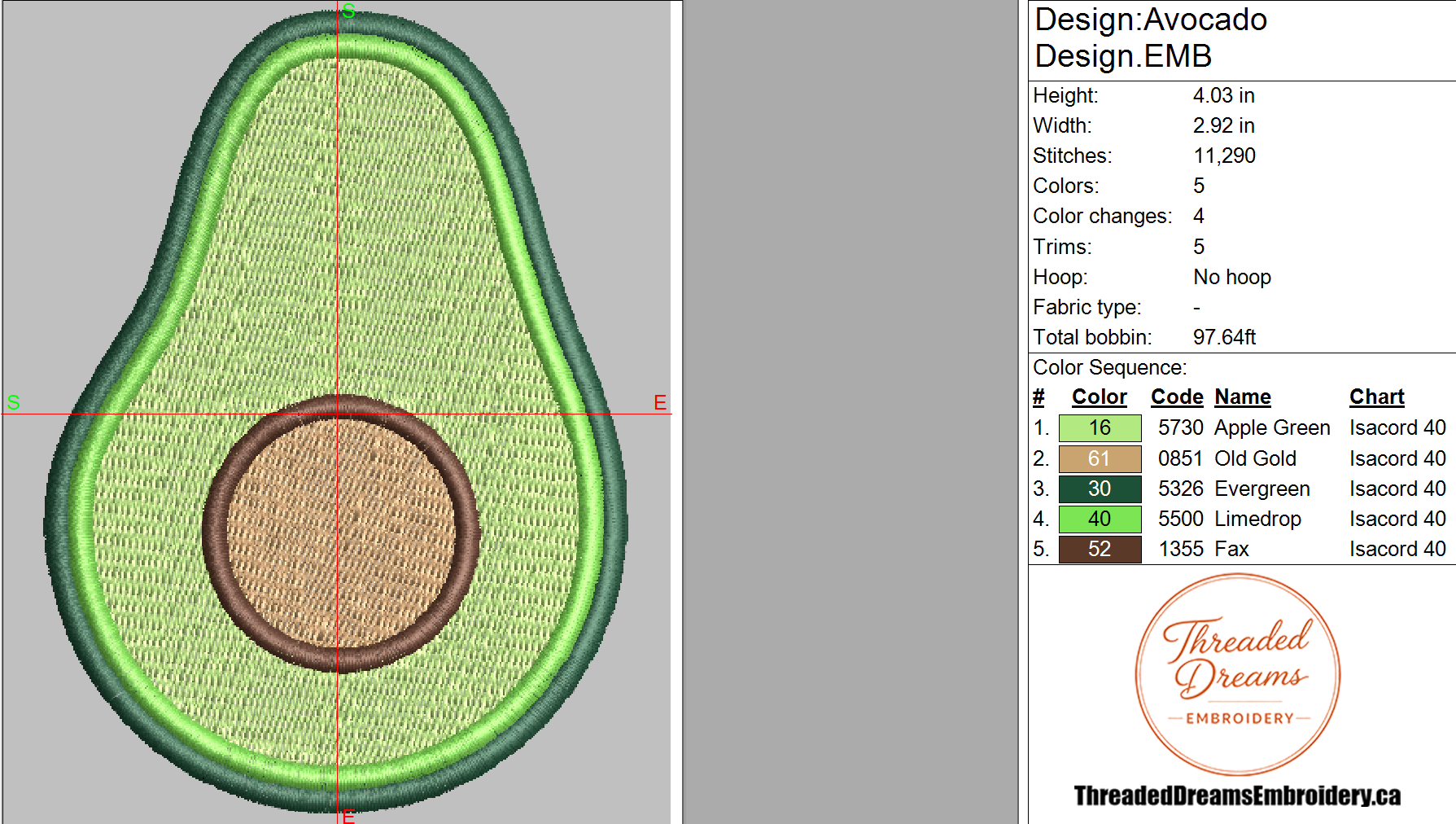This screenshot has height=824, width=1456.
Task: Click the code '5730' for Apple Green
Action: click(x=1181, y=427)
